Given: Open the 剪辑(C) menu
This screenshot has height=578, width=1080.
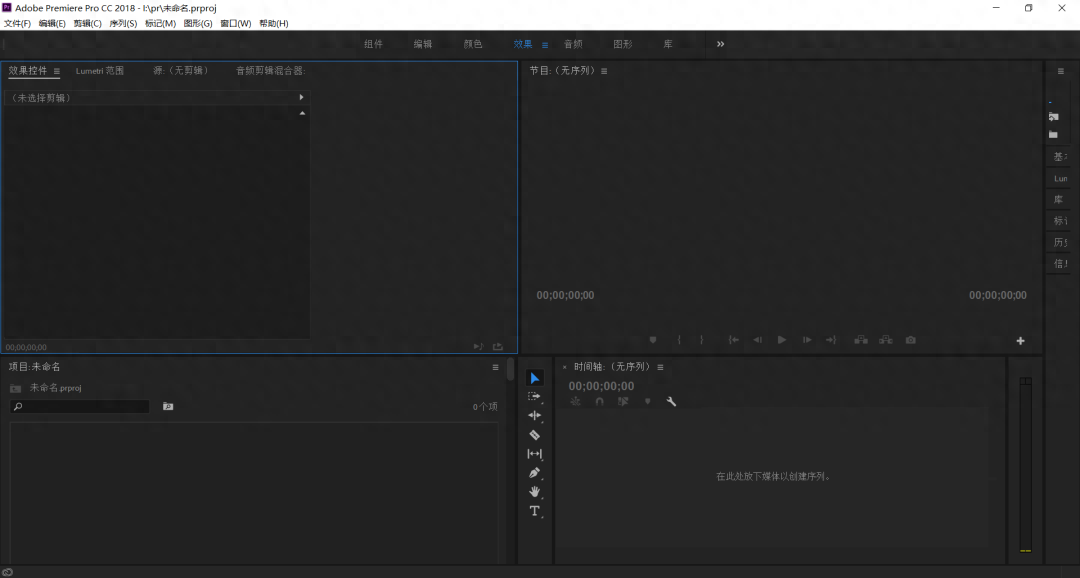Looking at the screenshot, I should [x=87, y=23].
